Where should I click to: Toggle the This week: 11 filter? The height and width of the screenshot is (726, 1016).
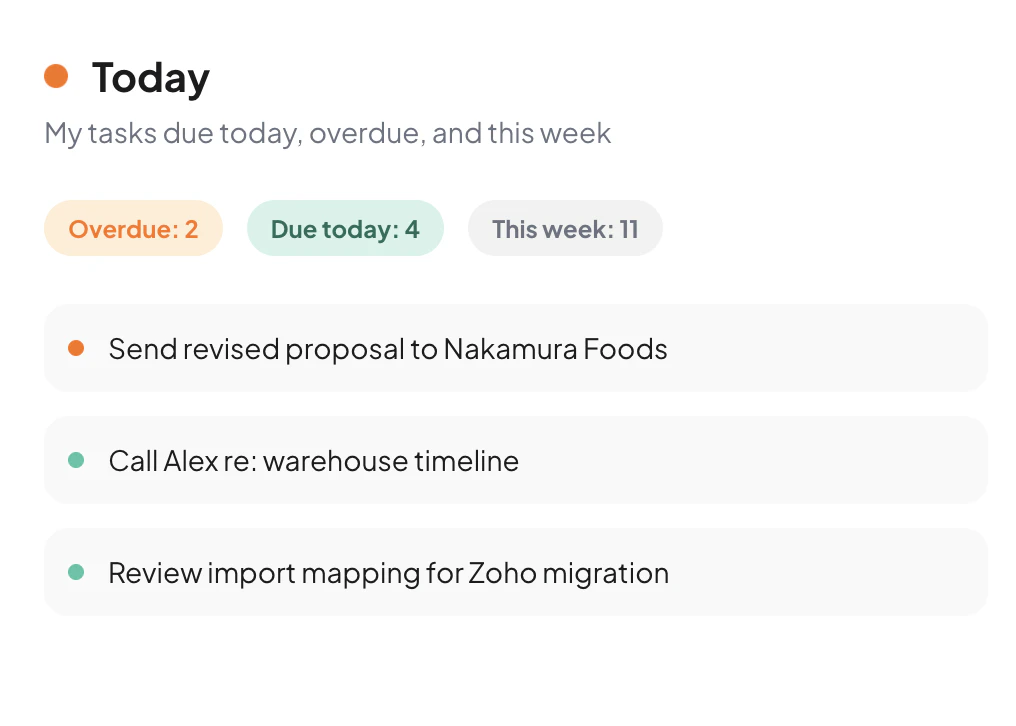pyautogui.click(x=565, y=228)
